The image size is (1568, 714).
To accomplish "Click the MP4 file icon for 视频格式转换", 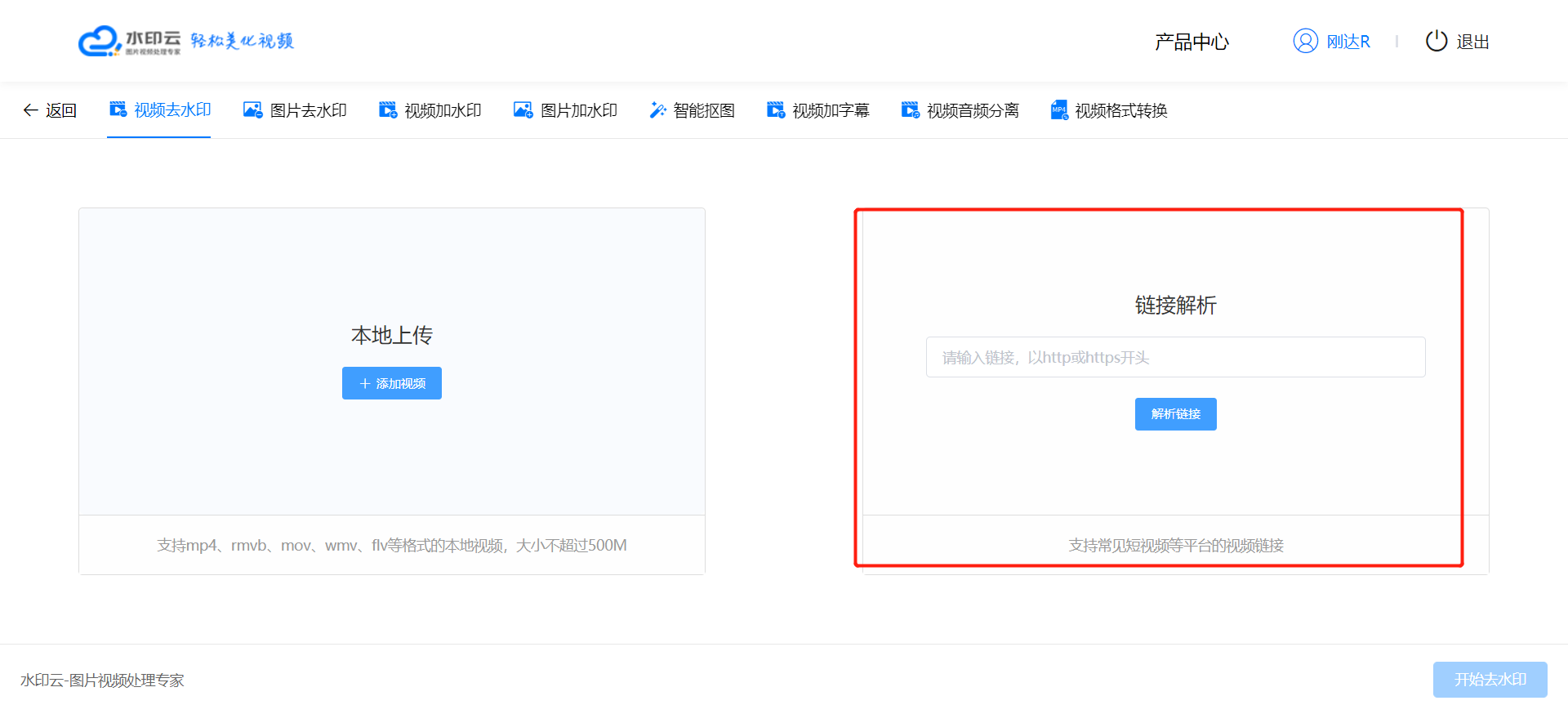I will (1059, 109).
